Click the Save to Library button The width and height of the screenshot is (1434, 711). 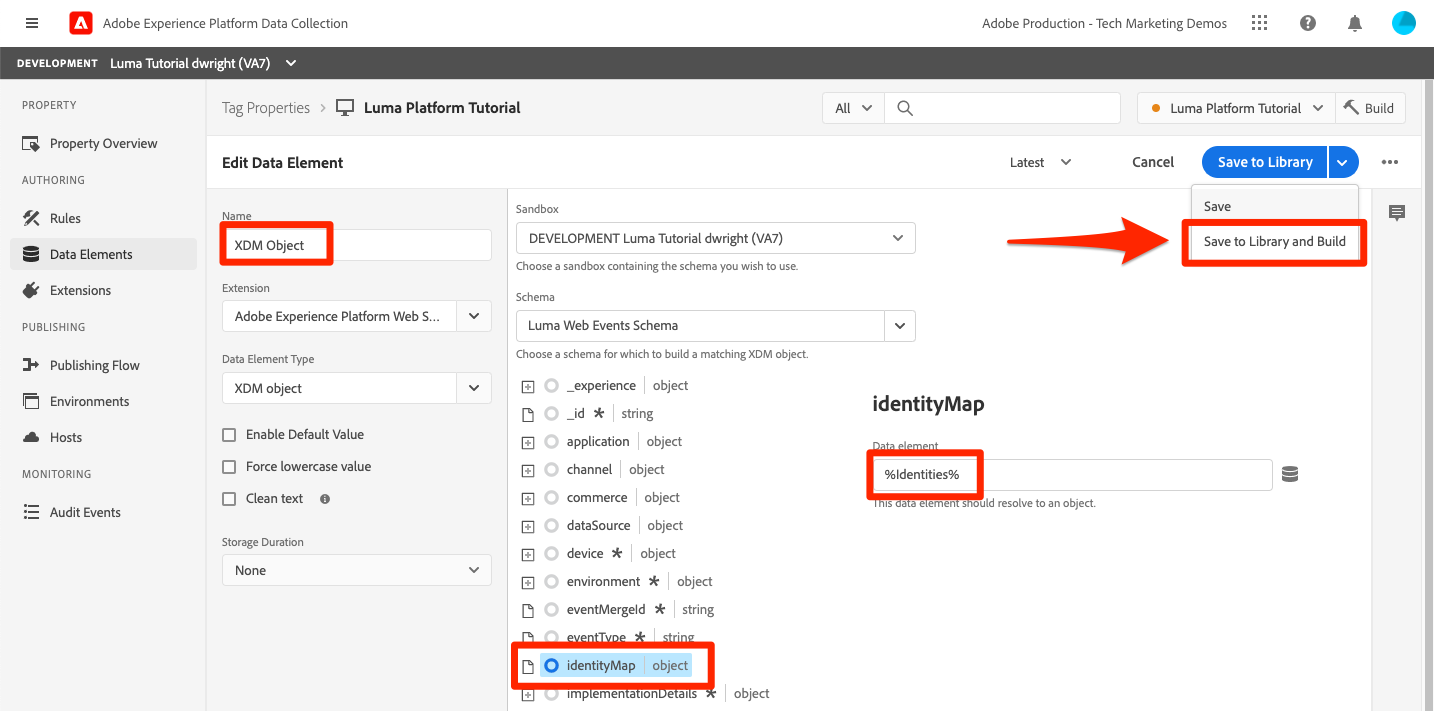1265,162
